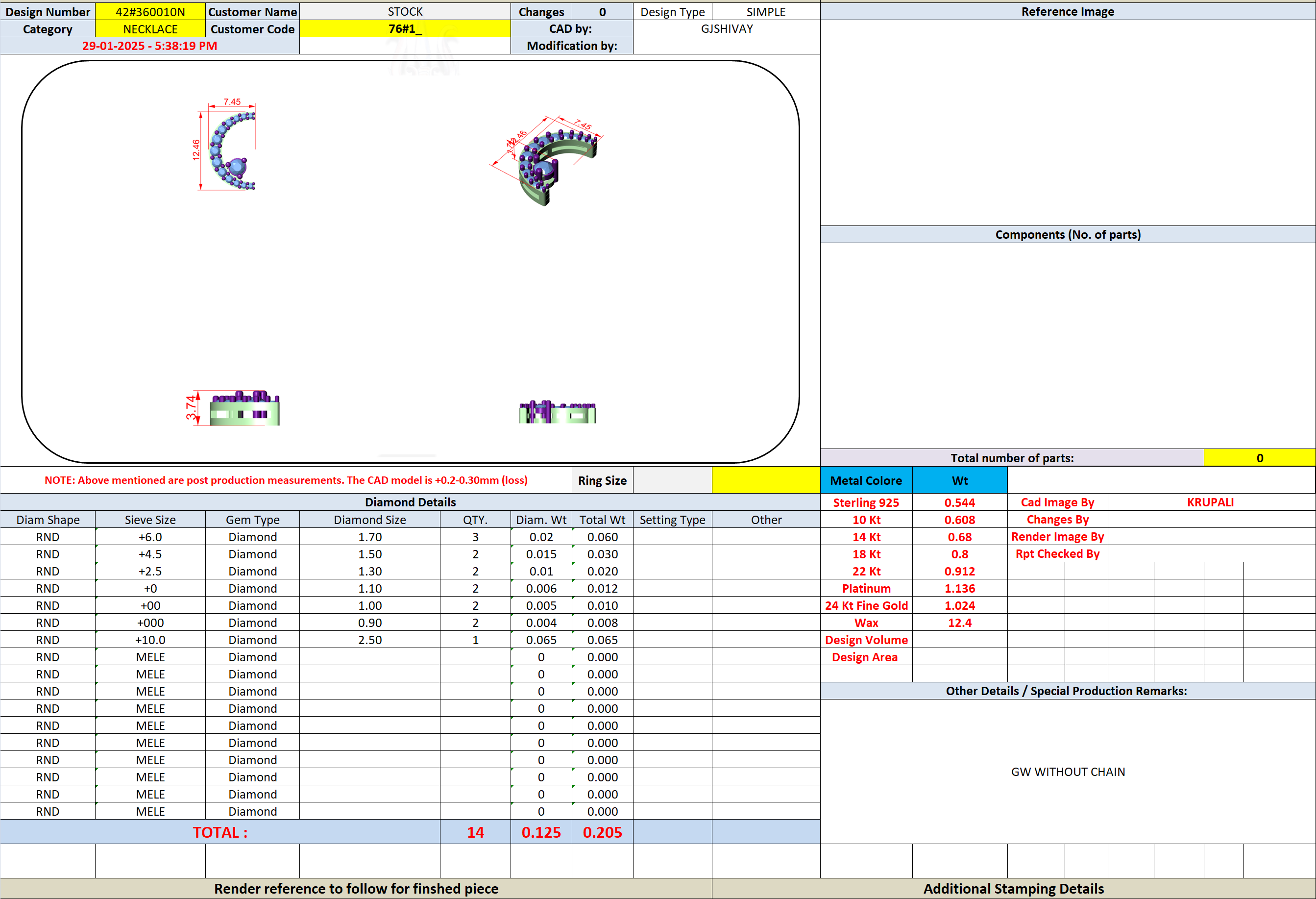Select the Diamond Details section header
1316x899 pixels.
click(410, 502)
